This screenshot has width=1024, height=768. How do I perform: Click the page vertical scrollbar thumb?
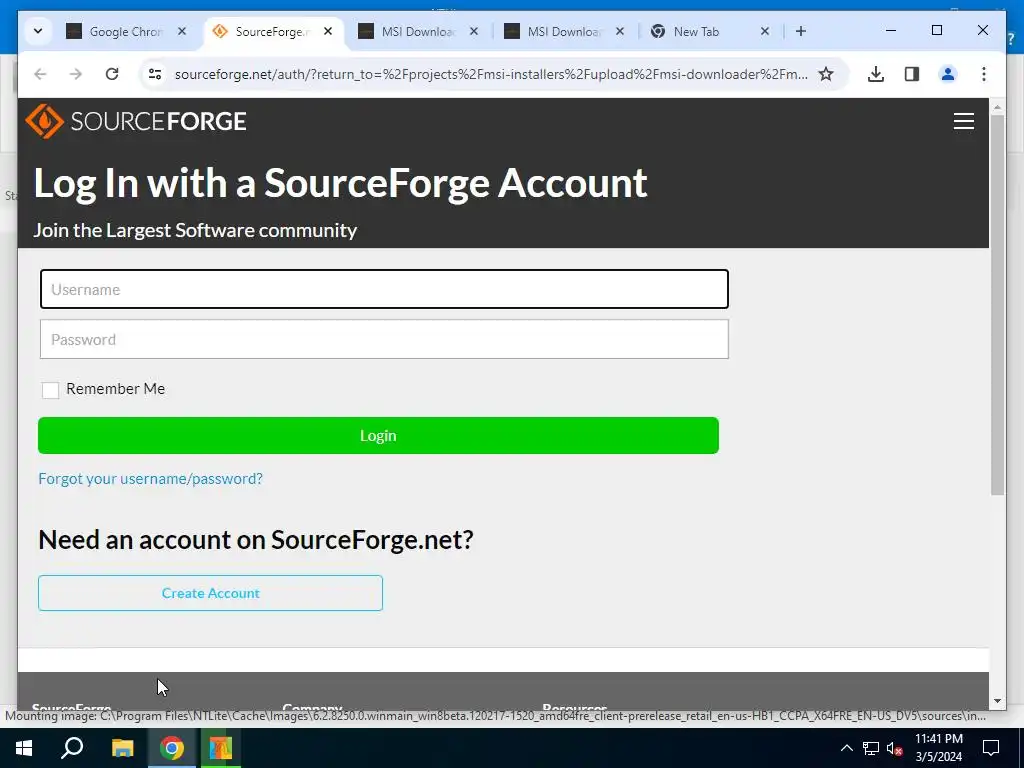[997, 305]
